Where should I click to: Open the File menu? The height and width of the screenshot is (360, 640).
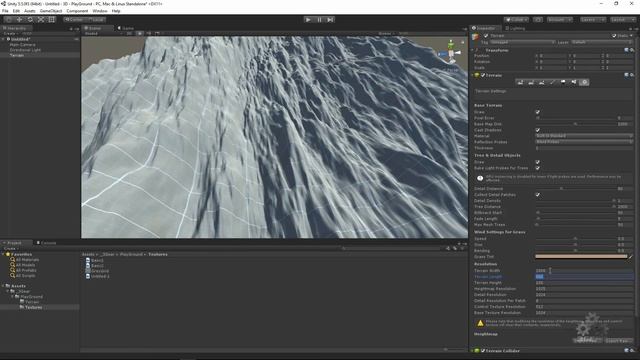pyautogui.click(x=5, y=11)
